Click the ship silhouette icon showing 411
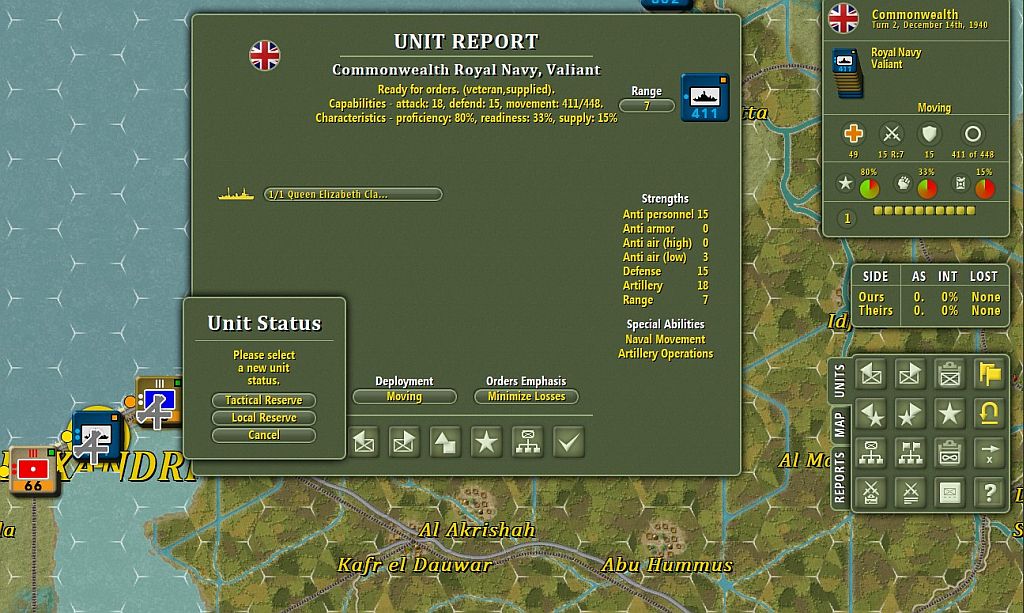This screenshot has width=1024, height=613. [704, 98]
